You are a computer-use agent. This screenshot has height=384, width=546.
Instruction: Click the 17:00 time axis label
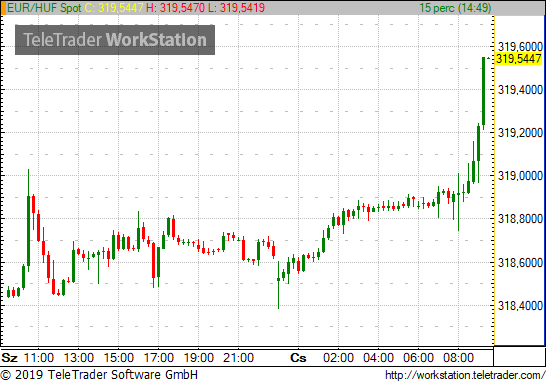pyautogui.click(x=159, y=358)
